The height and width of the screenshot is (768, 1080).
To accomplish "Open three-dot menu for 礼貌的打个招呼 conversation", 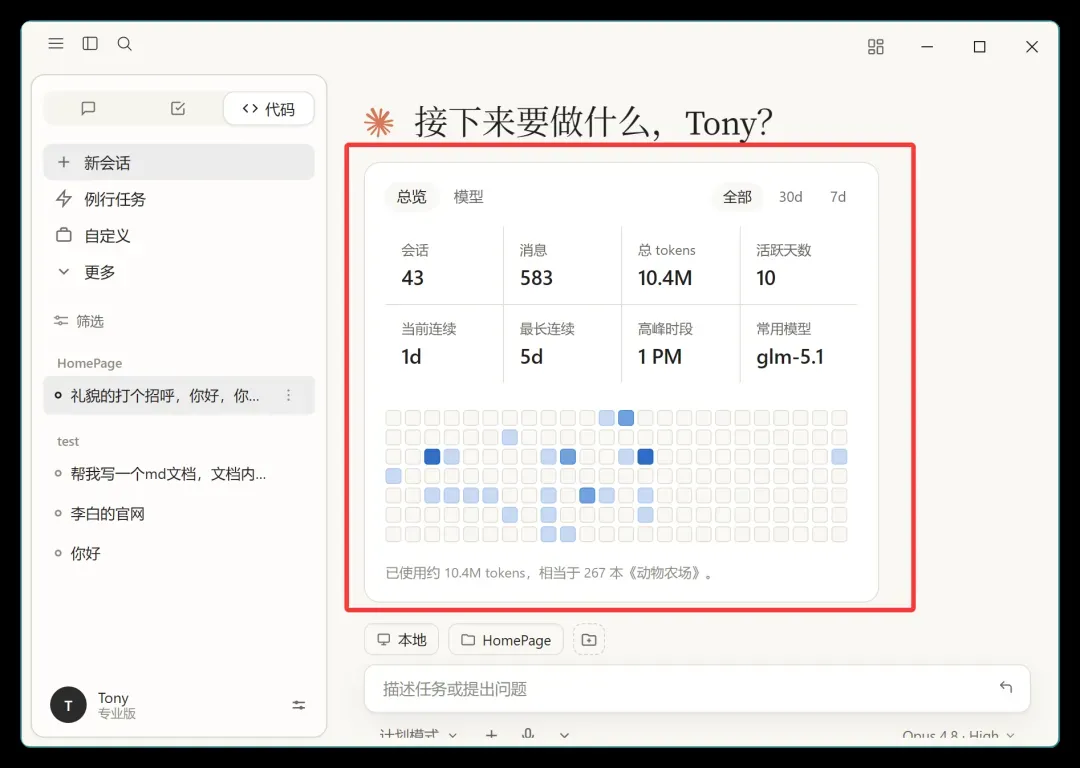I will tap(289, 395).
